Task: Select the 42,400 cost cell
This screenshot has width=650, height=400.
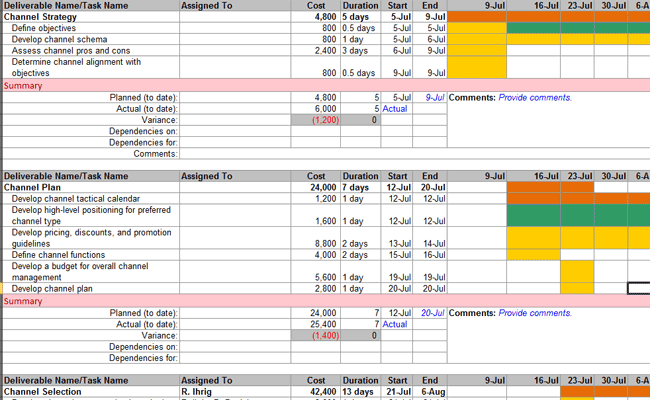Action: click(x=316, y=392)
